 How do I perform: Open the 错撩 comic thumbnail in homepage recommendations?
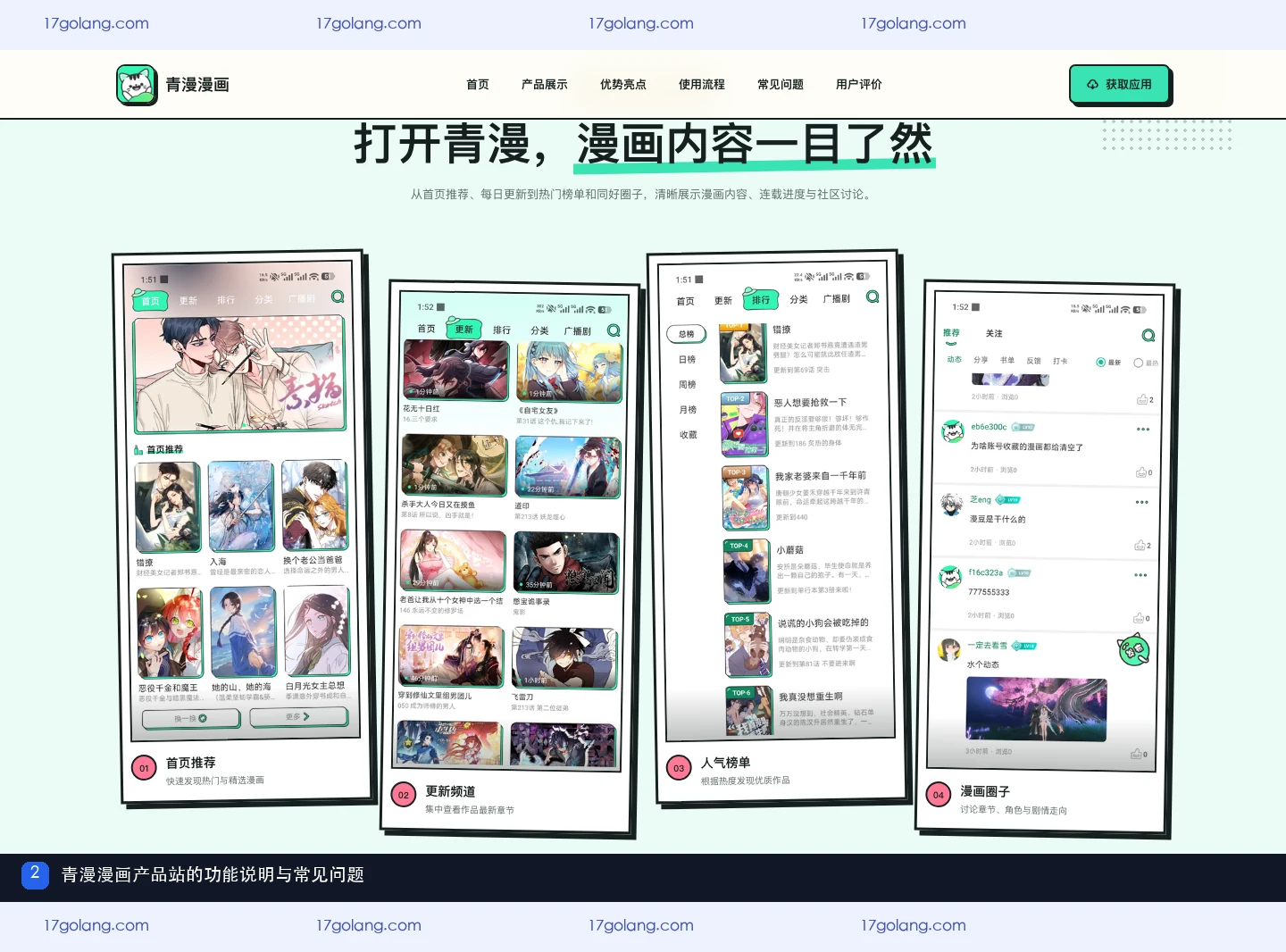tap(168, 507)
